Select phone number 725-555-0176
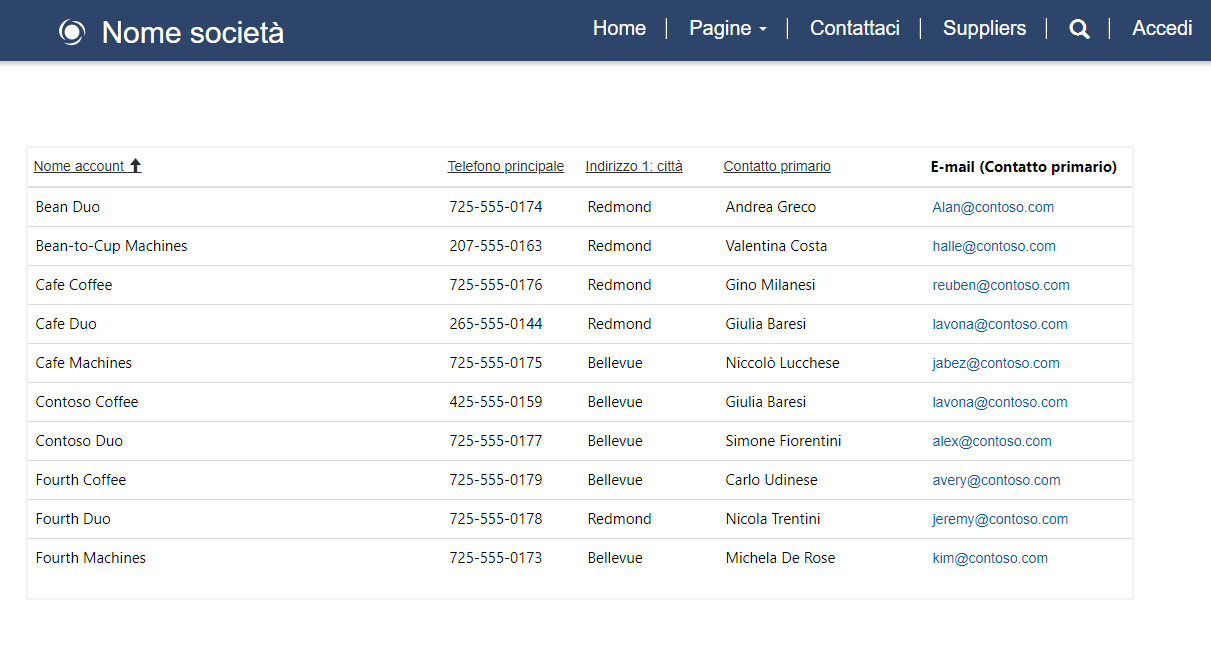This screenshot has width=1211, height=645. pos(496,285)
